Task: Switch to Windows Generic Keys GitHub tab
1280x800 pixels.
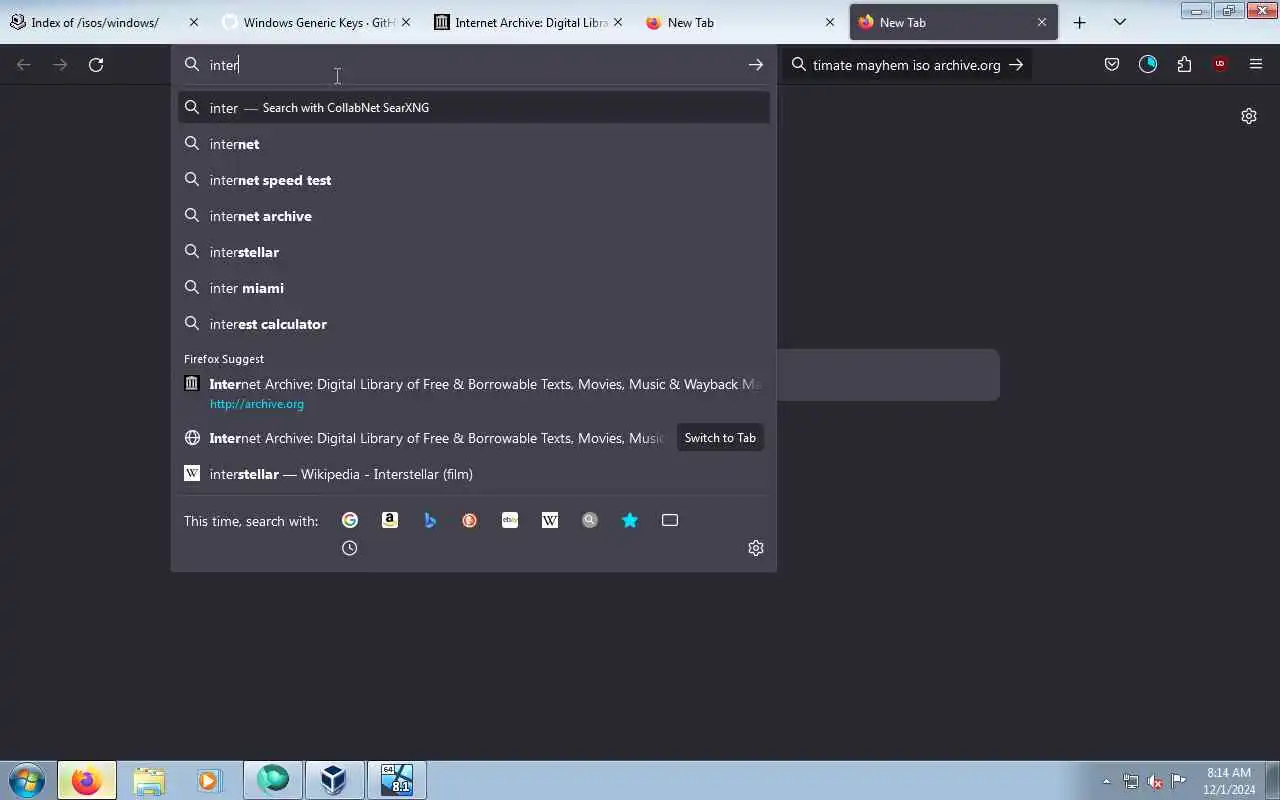Action: [x=319, y=22]
